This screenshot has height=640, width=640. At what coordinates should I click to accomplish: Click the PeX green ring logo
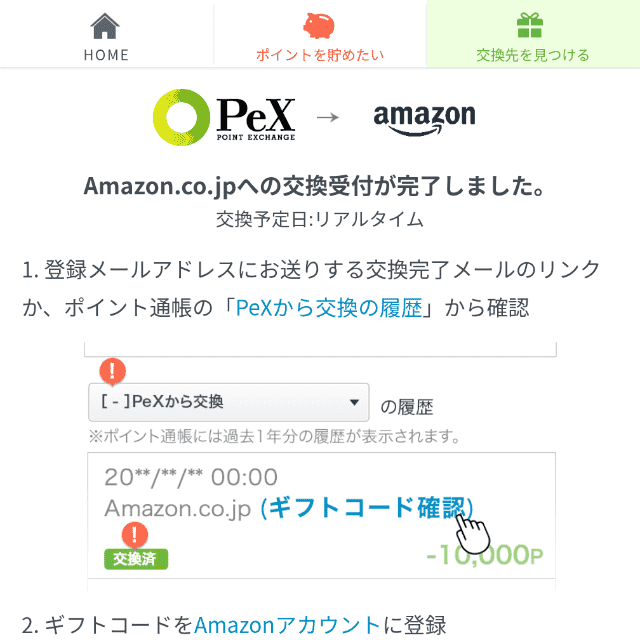[181, 118]
